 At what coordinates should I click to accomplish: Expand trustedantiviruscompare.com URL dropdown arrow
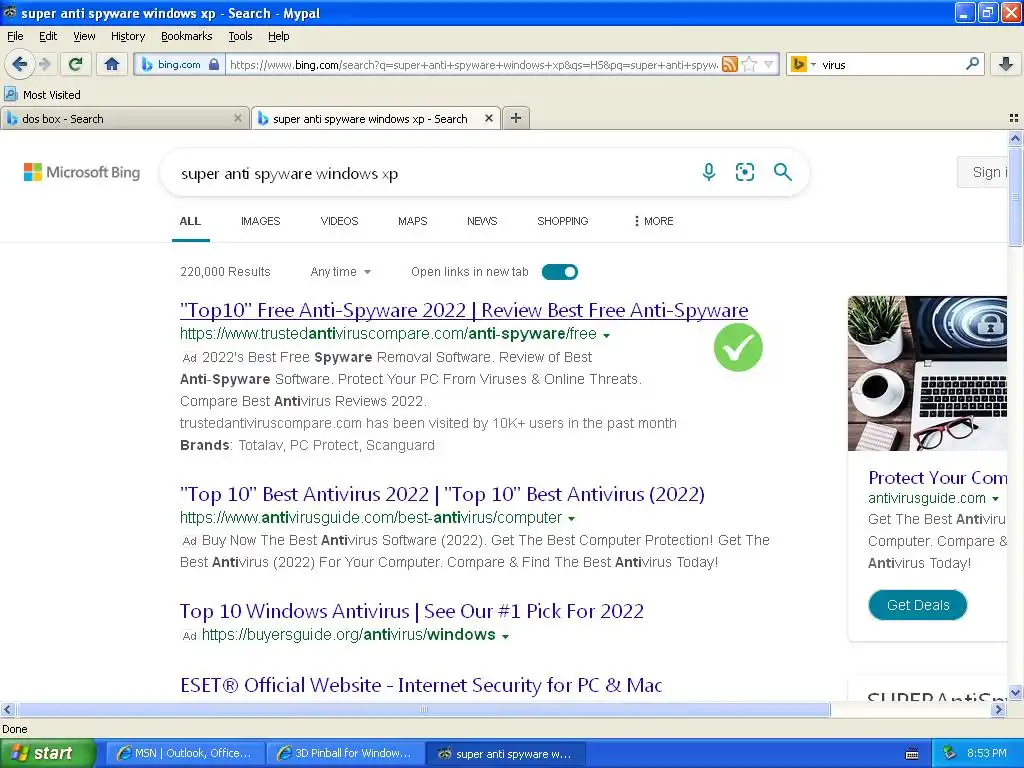click(607, 336)
